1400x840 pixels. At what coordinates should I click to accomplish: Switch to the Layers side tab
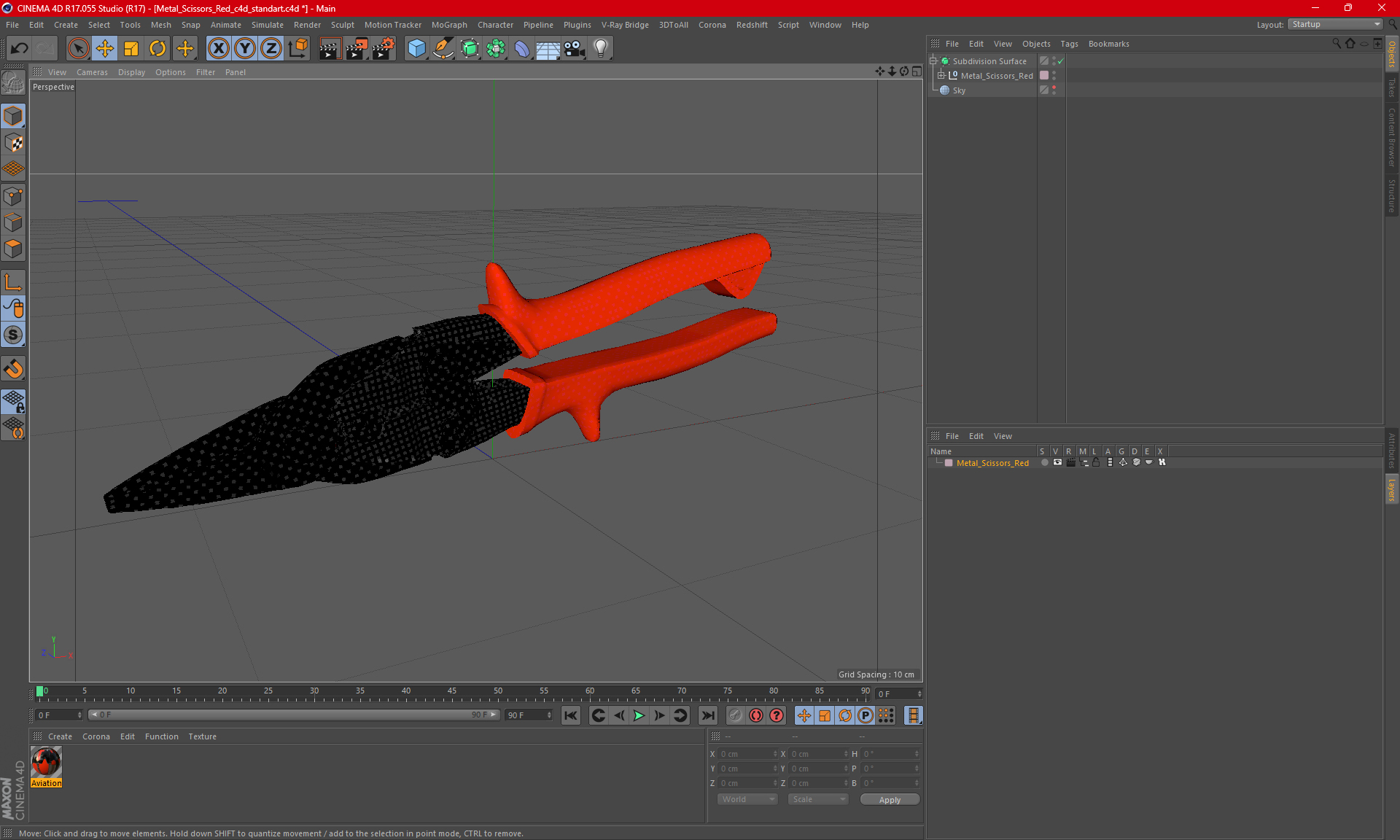click(x=1392, y=489)
